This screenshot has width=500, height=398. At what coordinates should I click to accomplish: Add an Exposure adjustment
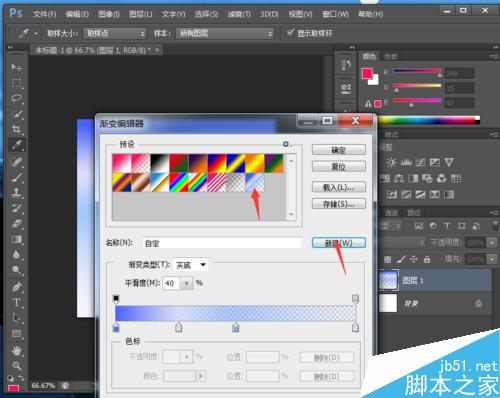[x=435, y=162]
